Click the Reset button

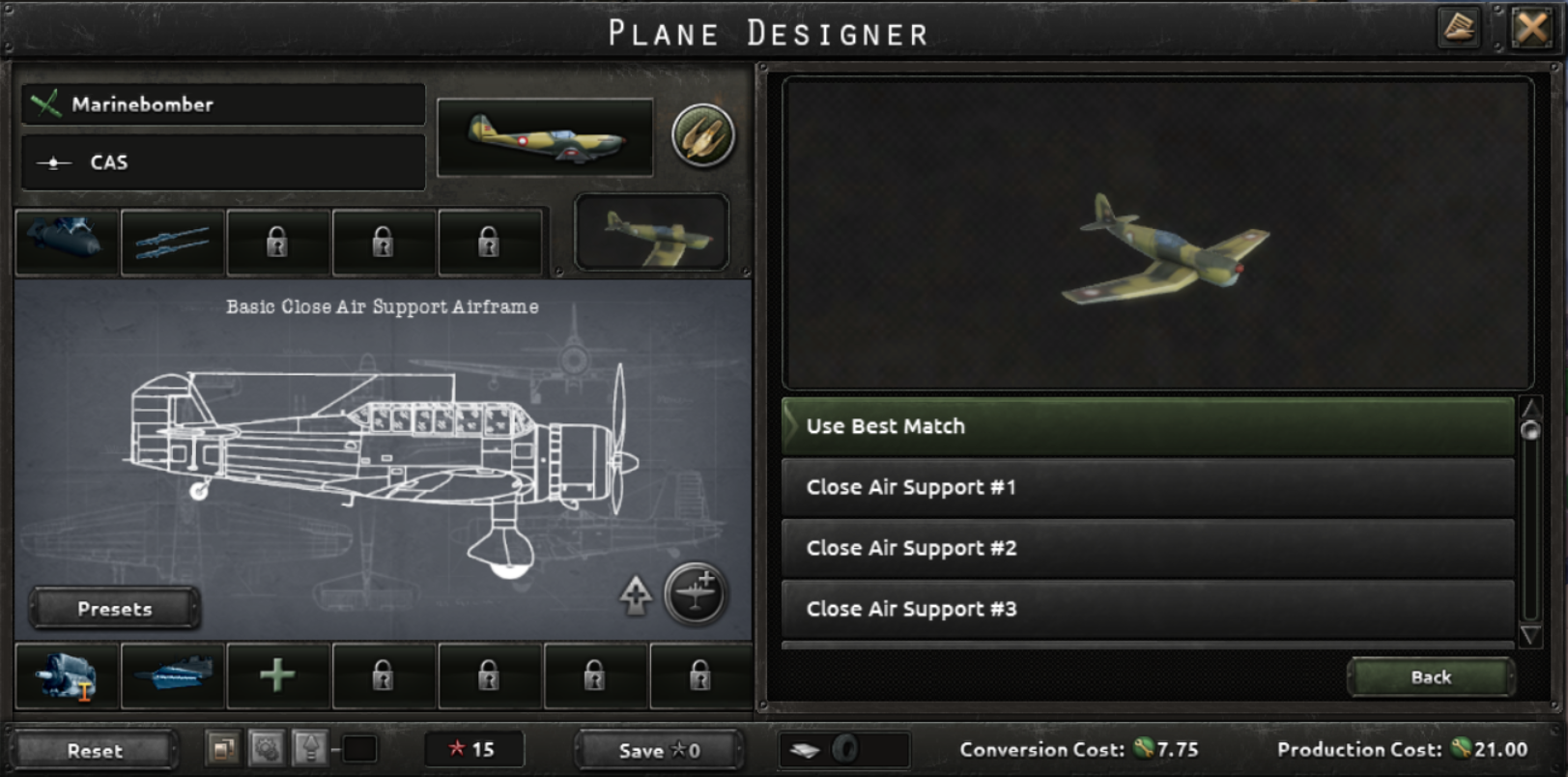95,751
